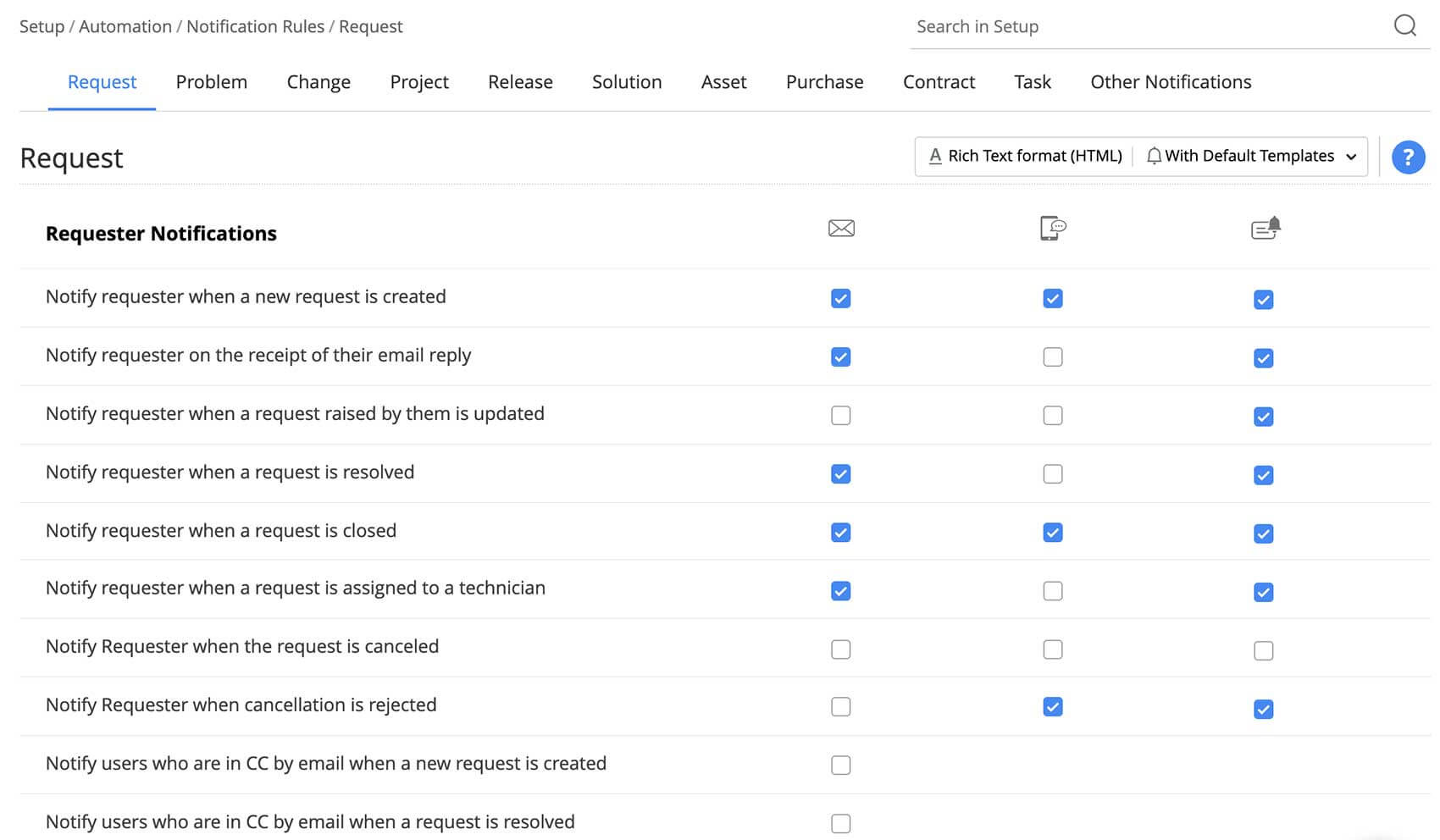
Task: Click the email envelope column icon
Action: click(x=841, y=229)
